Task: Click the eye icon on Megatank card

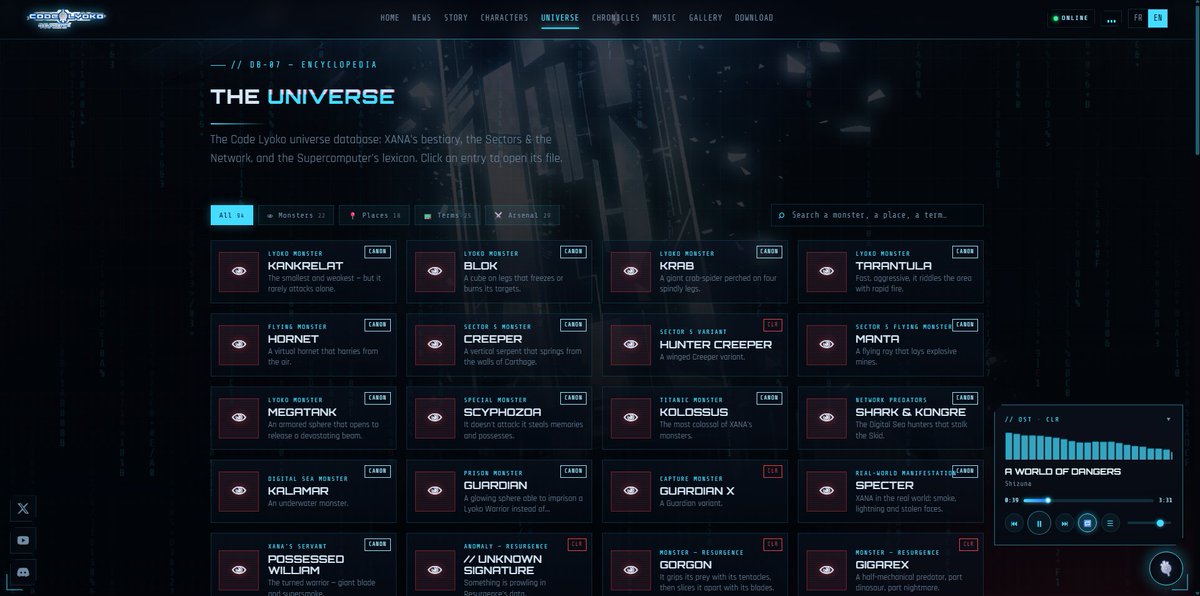Action: point(239,417)
